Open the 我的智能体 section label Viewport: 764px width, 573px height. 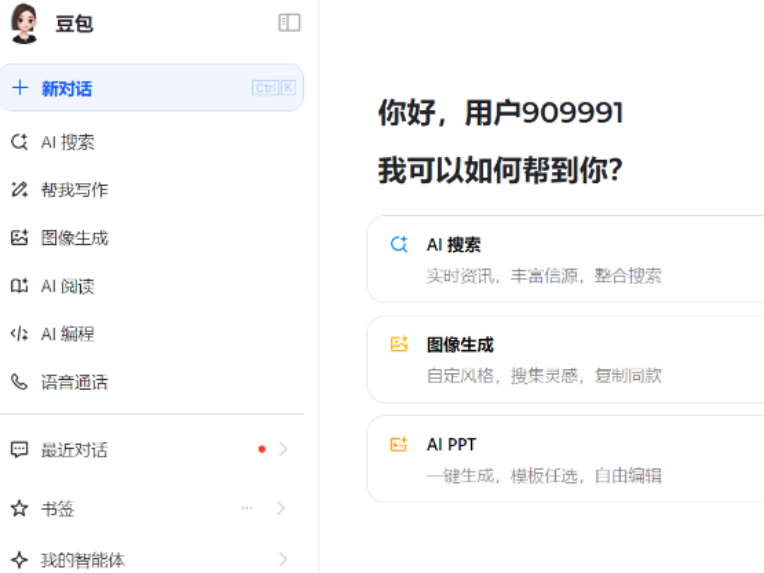click(83, 560)
